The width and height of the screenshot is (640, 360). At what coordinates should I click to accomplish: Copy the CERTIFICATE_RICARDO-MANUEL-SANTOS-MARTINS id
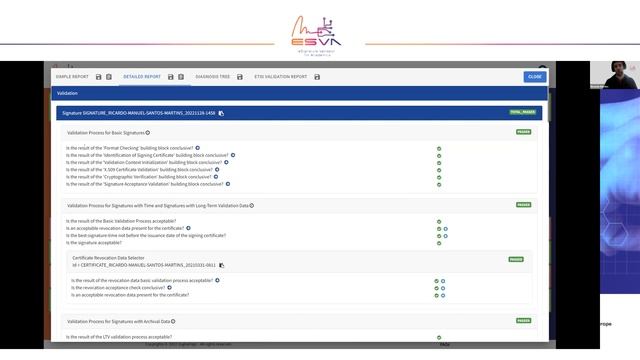pyautogui.click(x=222, y=265)
